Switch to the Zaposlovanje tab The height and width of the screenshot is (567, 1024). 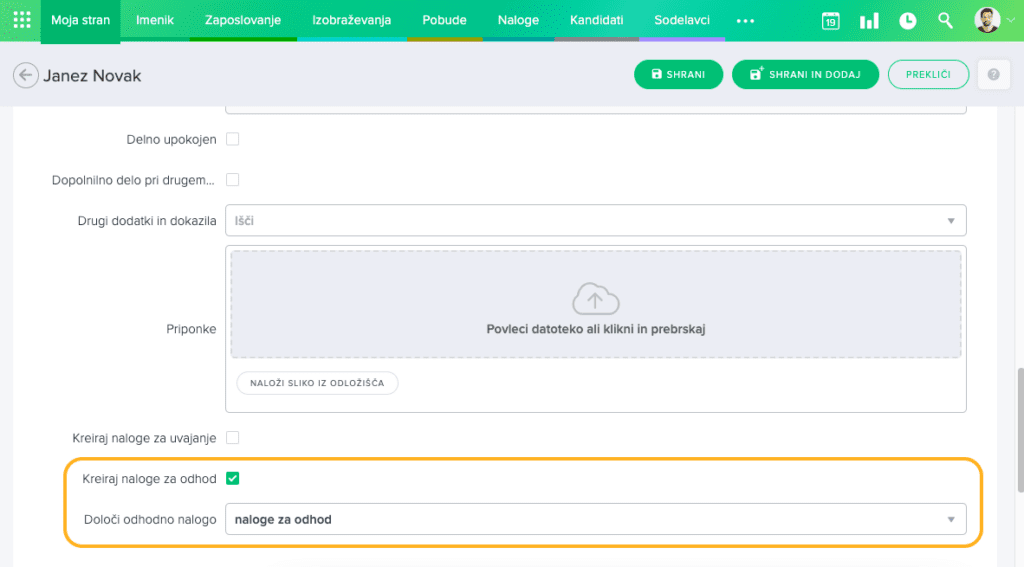(x=242, y=20)
